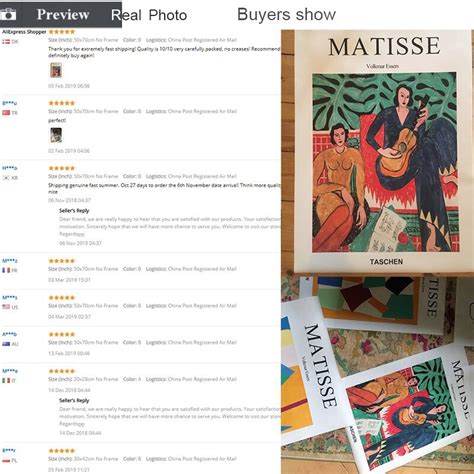
Task: Click the Denmark flag icon
Action: coord(6,42)
